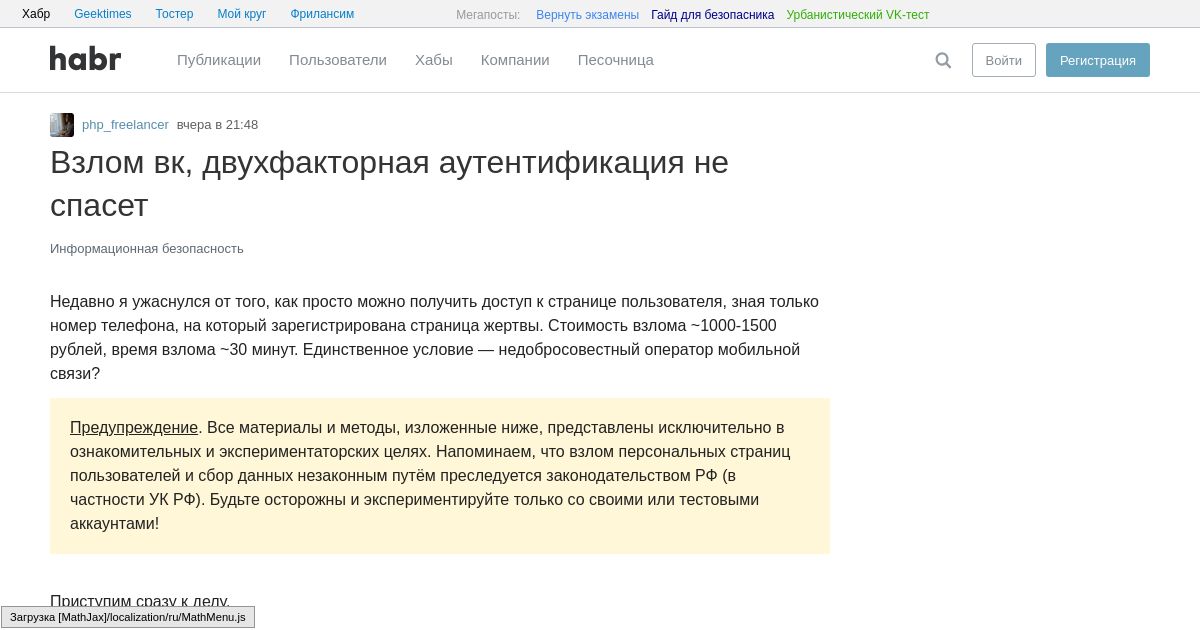This screenshot has height=630, width=1200.
Task: Open megapost Гайд для безопасника
Action: point(712,15)
